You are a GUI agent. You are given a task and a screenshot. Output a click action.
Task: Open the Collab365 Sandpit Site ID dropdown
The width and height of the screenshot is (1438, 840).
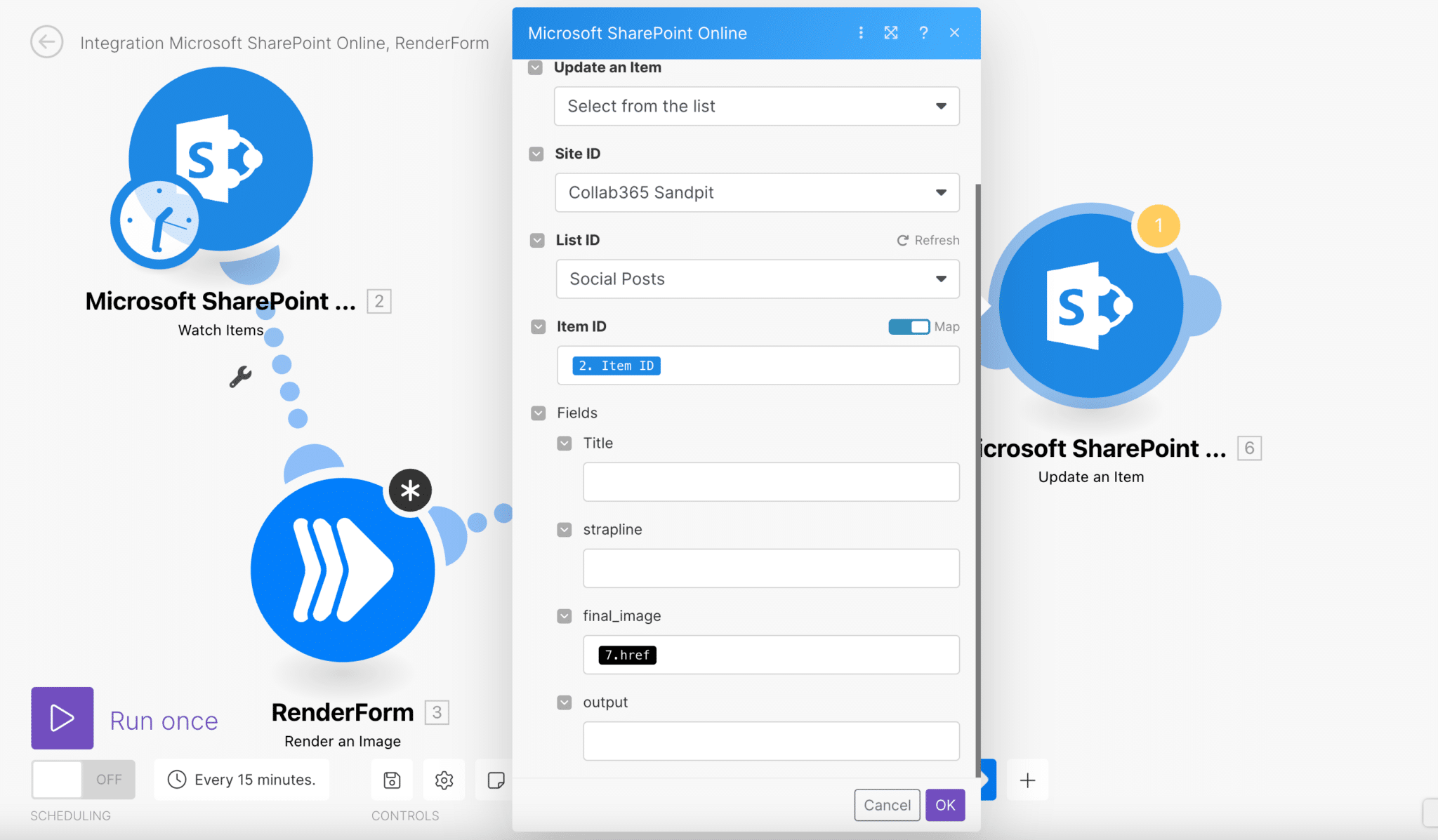coord(756,192)
